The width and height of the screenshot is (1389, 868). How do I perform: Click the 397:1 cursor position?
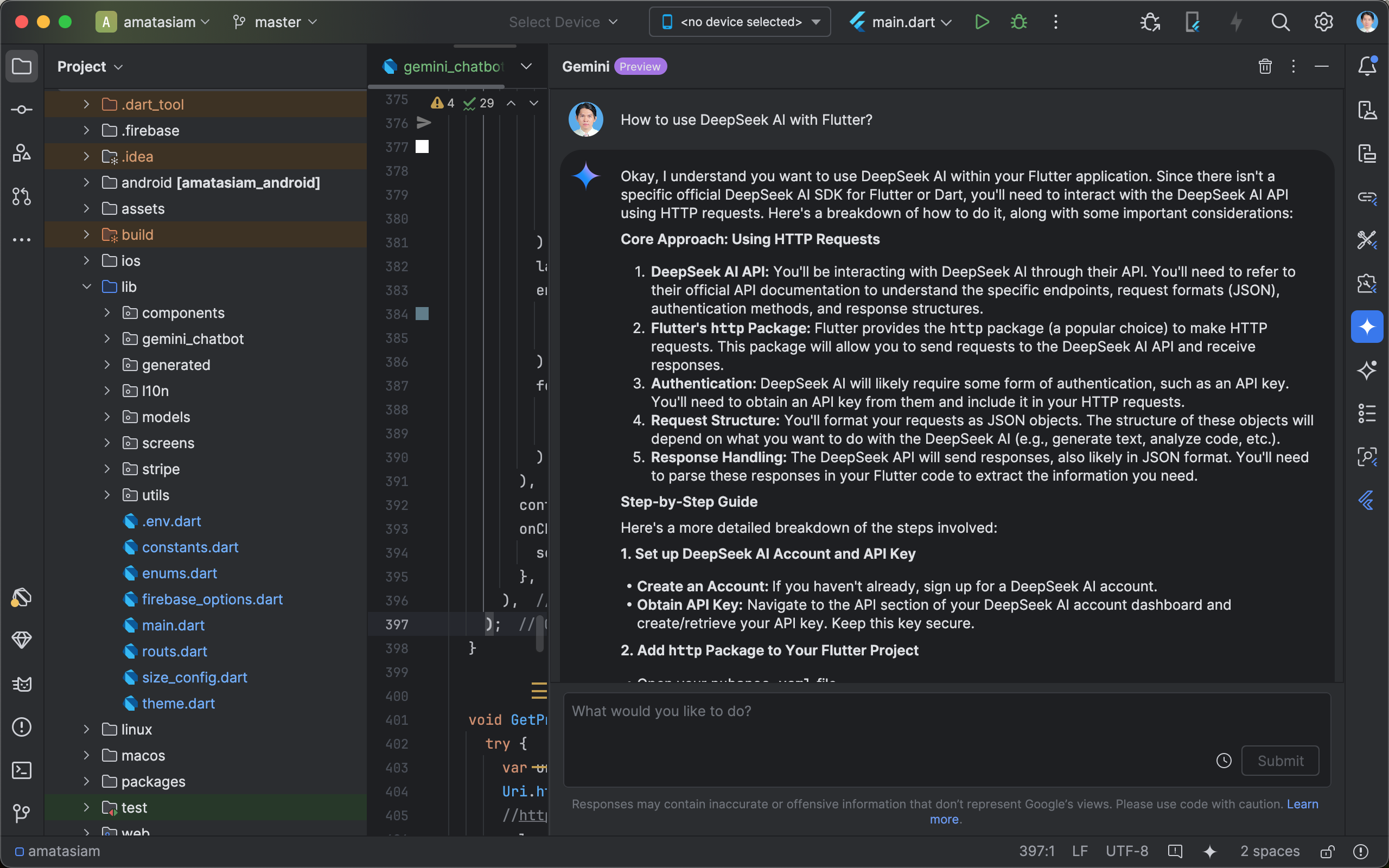click(x=1036, y=851)
